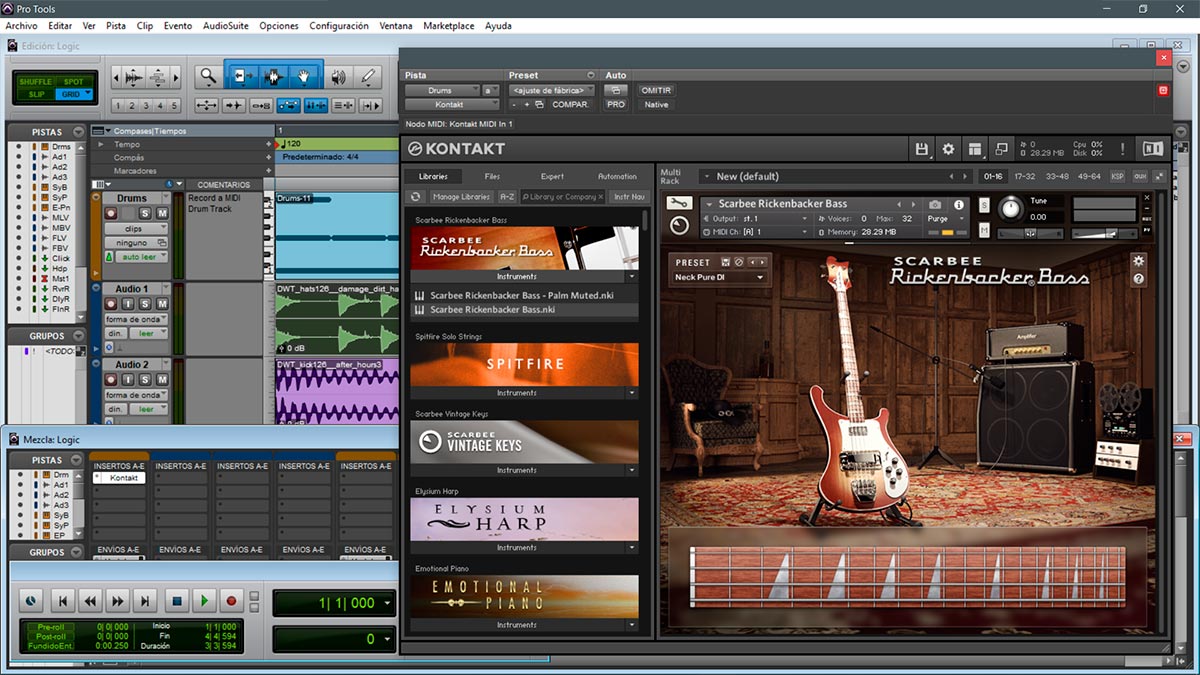Open the Grid mode dropdown

click(x=74, y=94)
